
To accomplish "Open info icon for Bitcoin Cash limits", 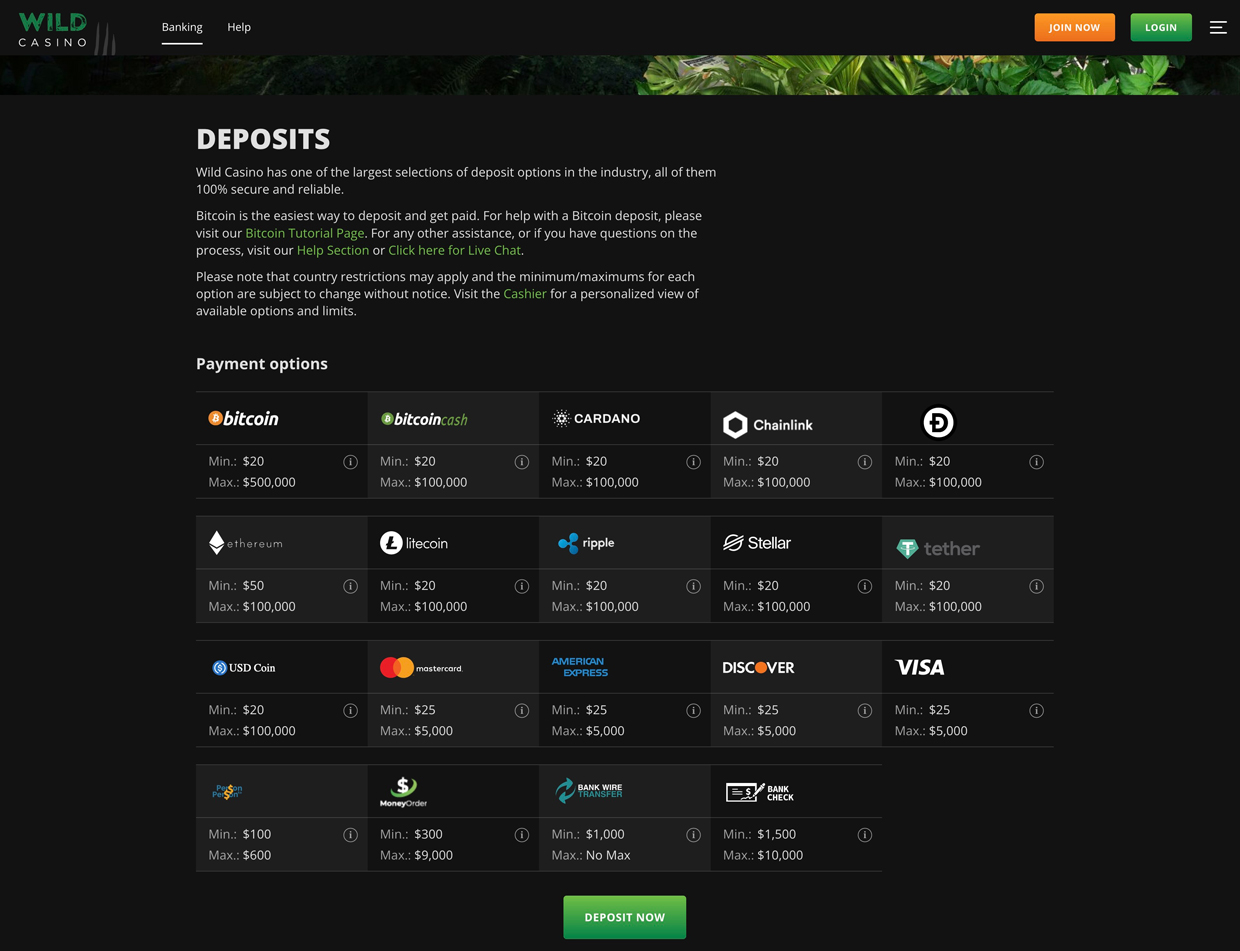I will point(522,462).
